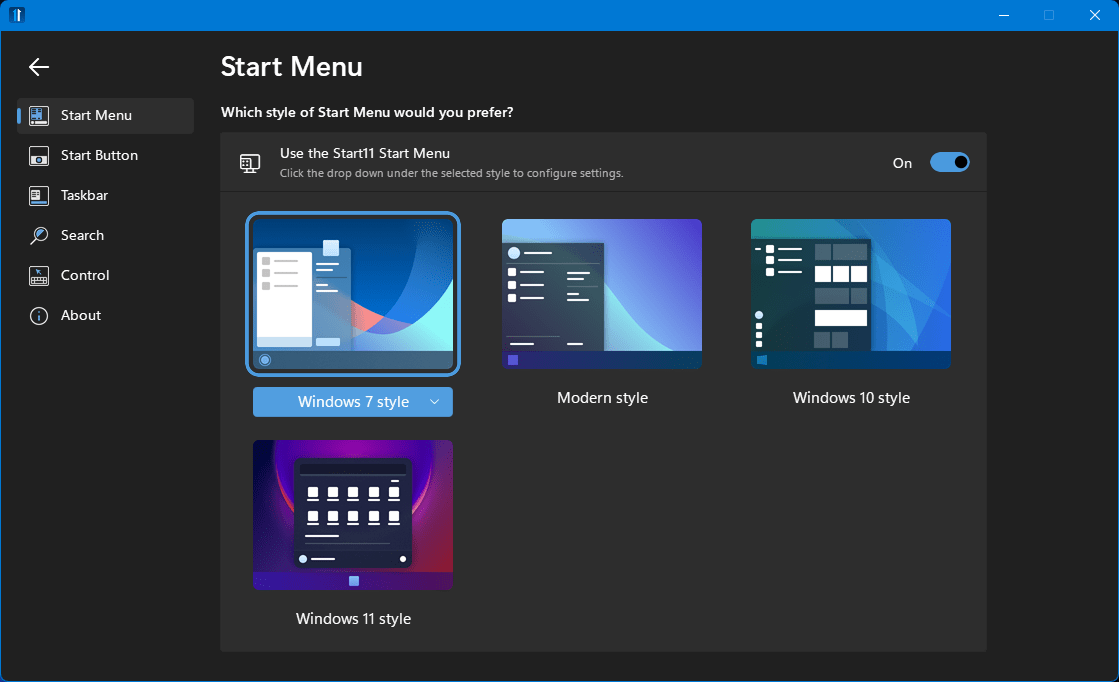Open the Windows 7 style dropdown
The height and width of the screenshot is (682, 1119).
click(353, 402)
